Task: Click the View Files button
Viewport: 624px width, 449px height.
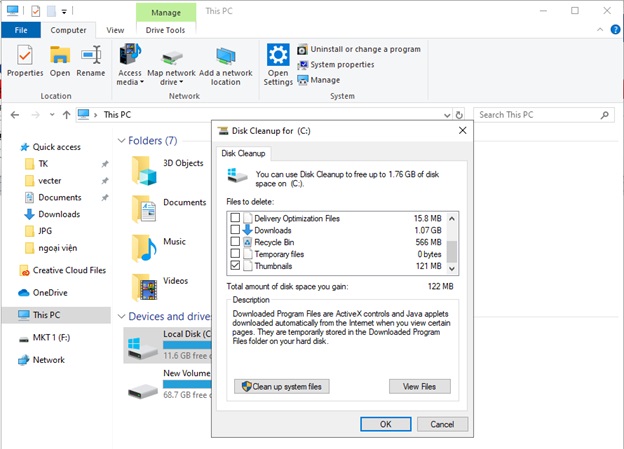Action: coord(420,387)
